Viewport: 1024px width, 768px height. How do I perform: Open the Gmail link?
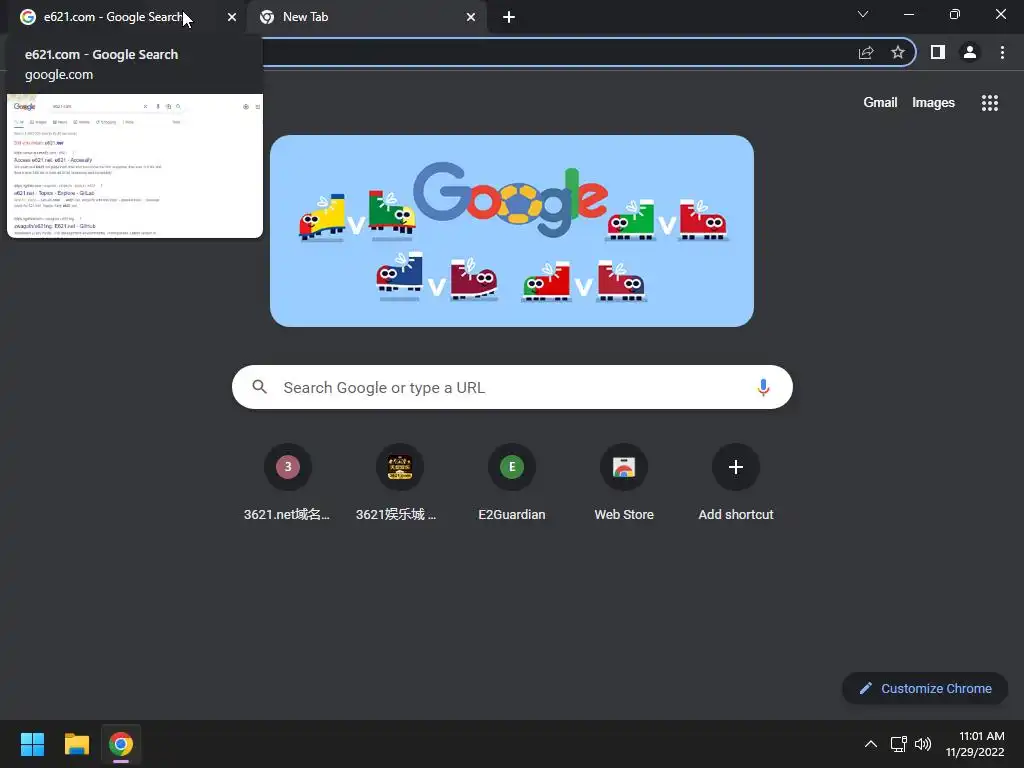880,103
